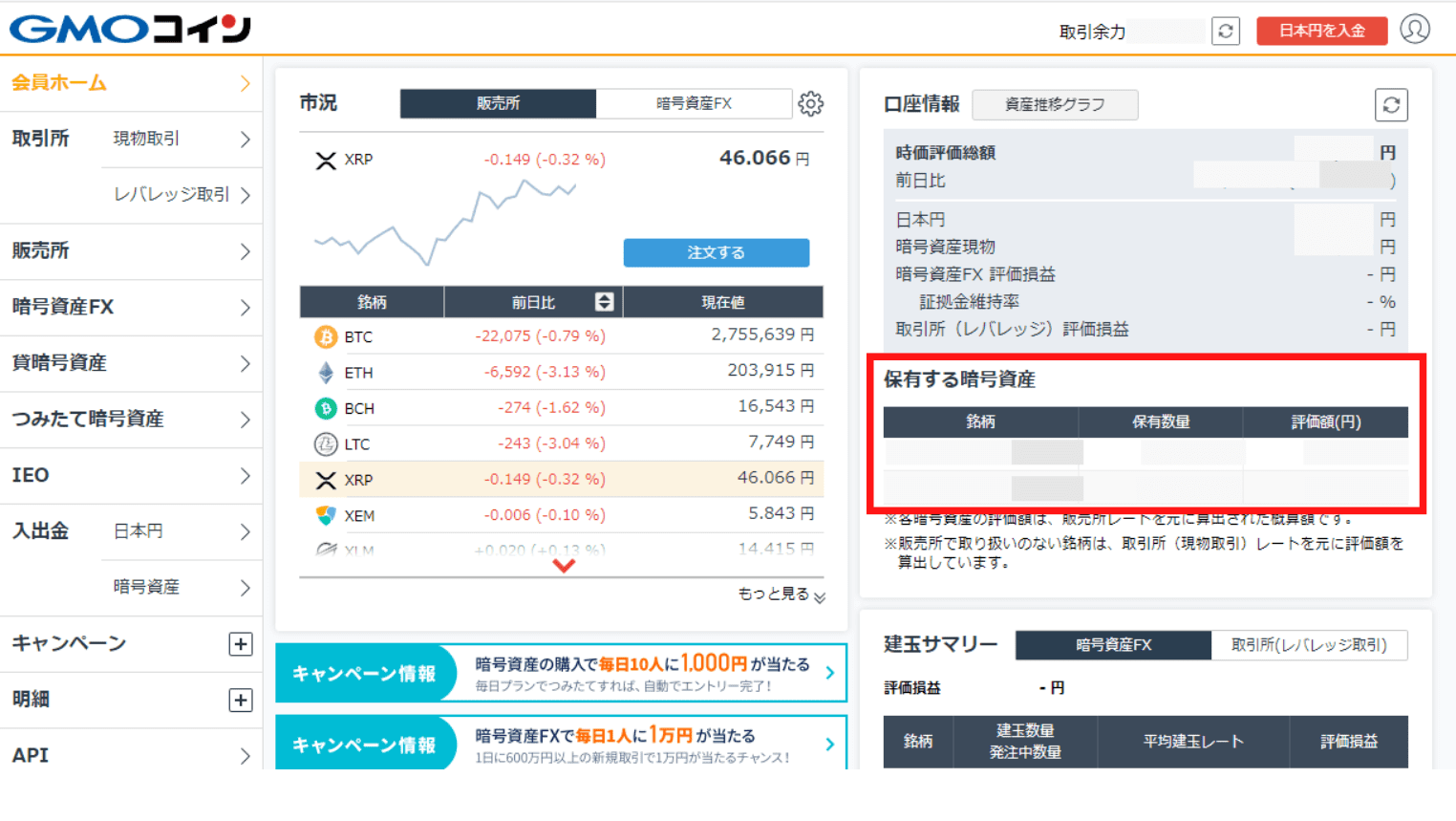Click the 時価評価総額 label
Screen dimensions: 1456x821
[x=945, y=153]
